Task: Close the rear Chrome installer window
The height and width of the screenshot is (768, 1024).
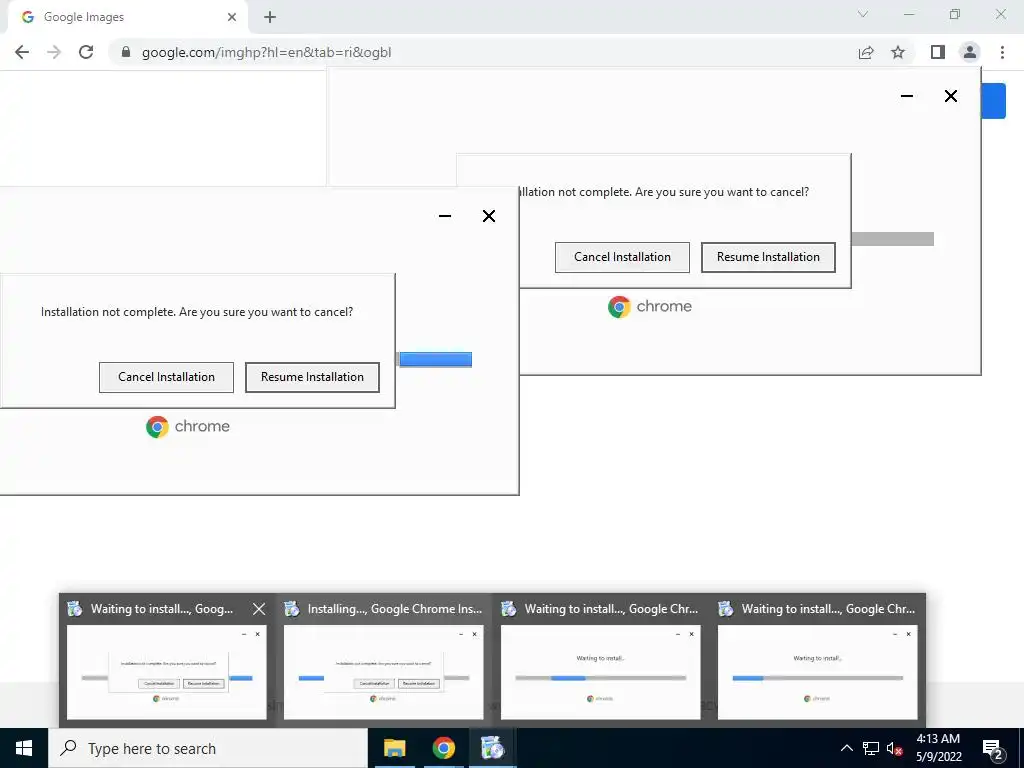Action: point(951,96)
